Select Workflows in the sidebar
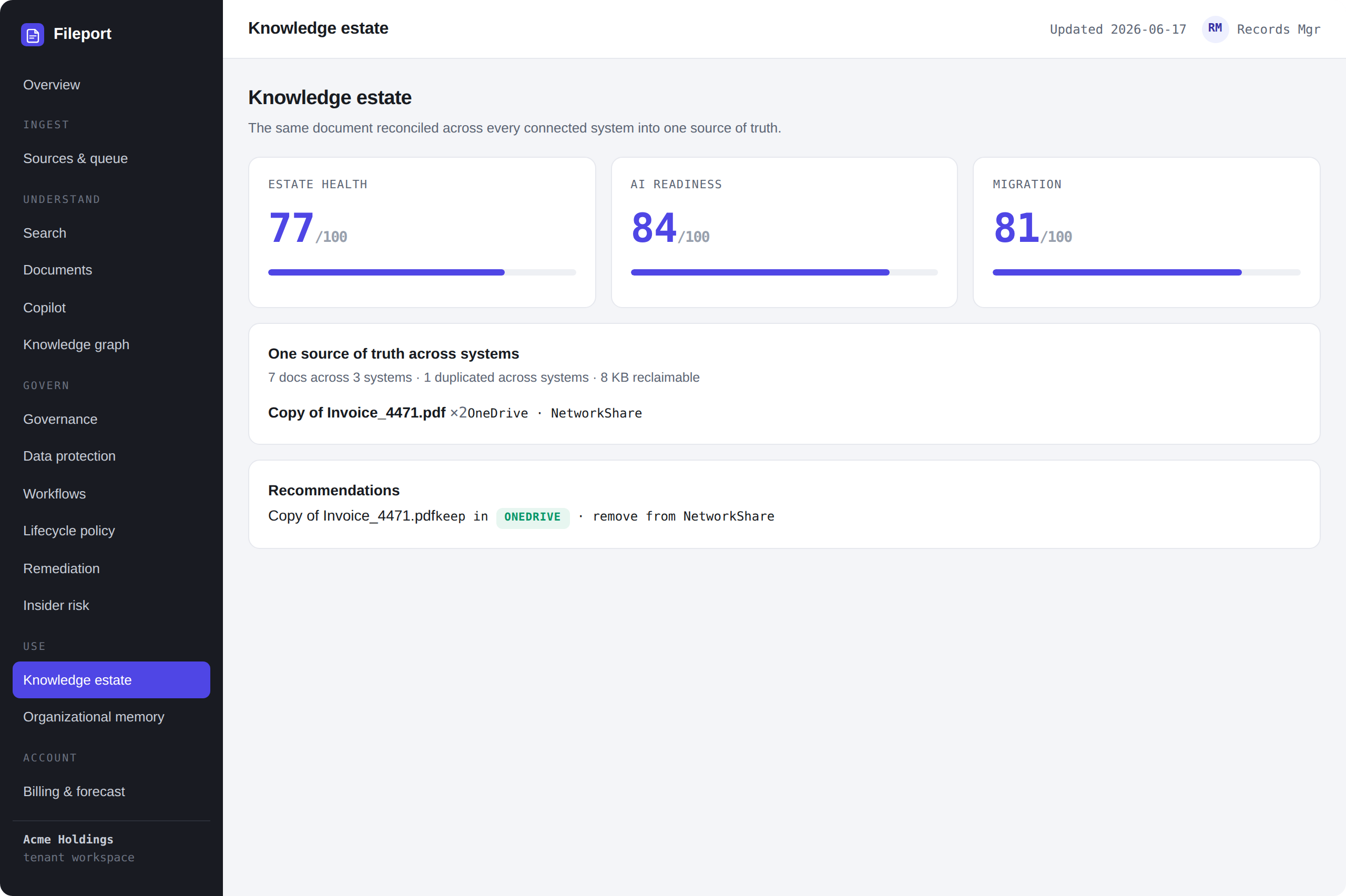Screen dimensions: 1346x896 (x=111, y=494)
